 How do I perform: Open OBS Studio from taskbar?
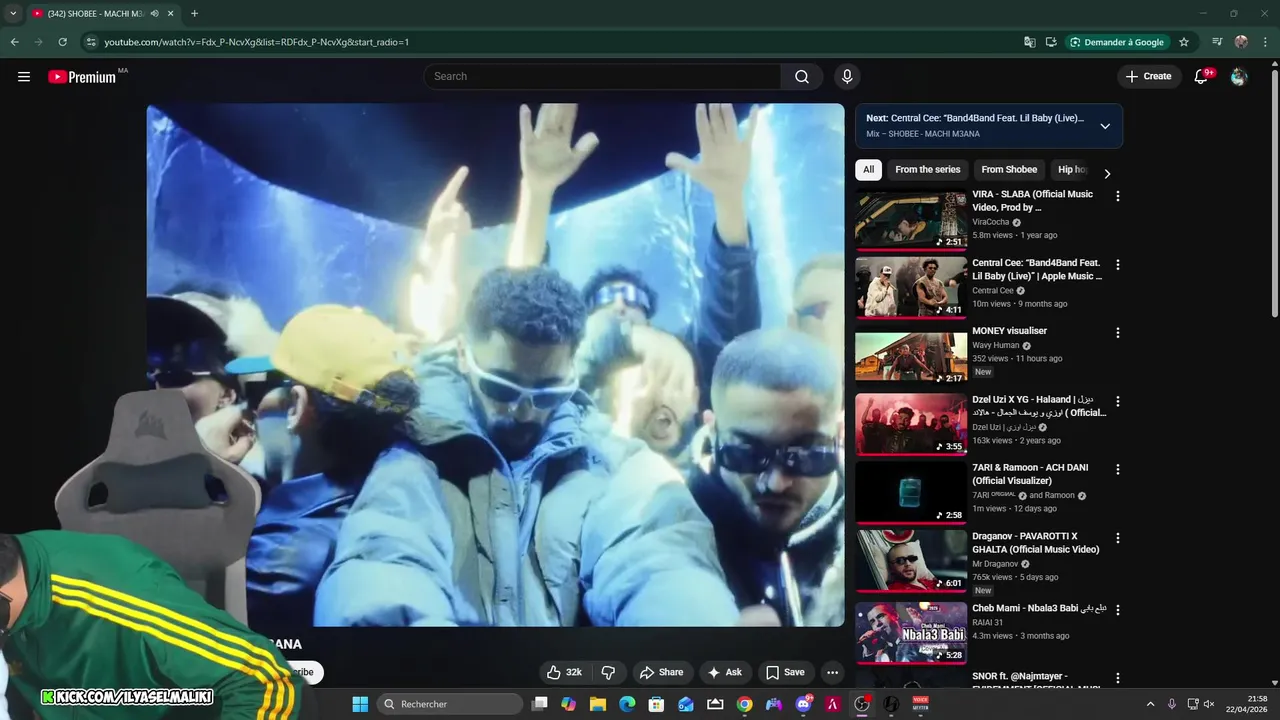coord(862,704)
